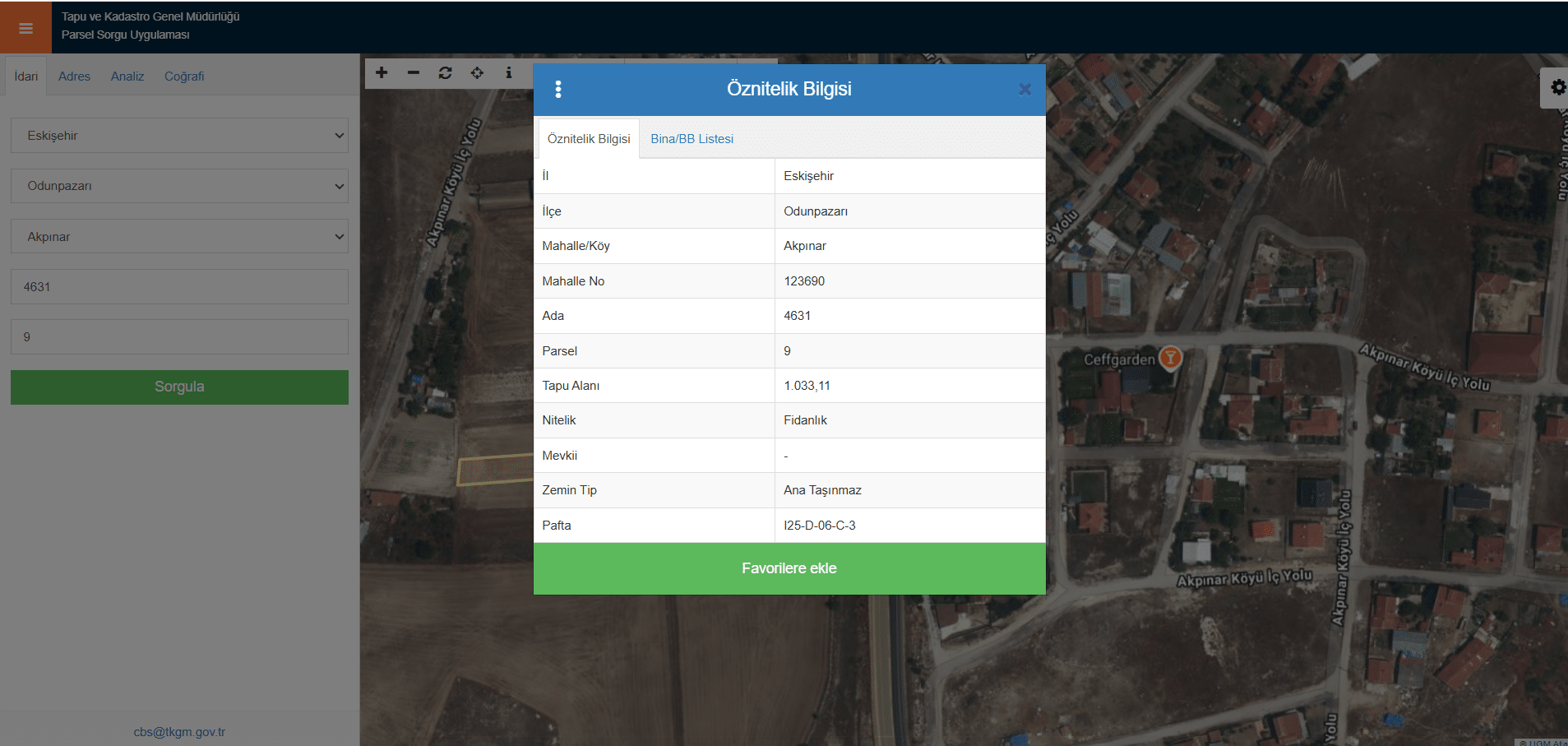
Task: Click the Ceffgarden map marker
Action: (1170, 357)
